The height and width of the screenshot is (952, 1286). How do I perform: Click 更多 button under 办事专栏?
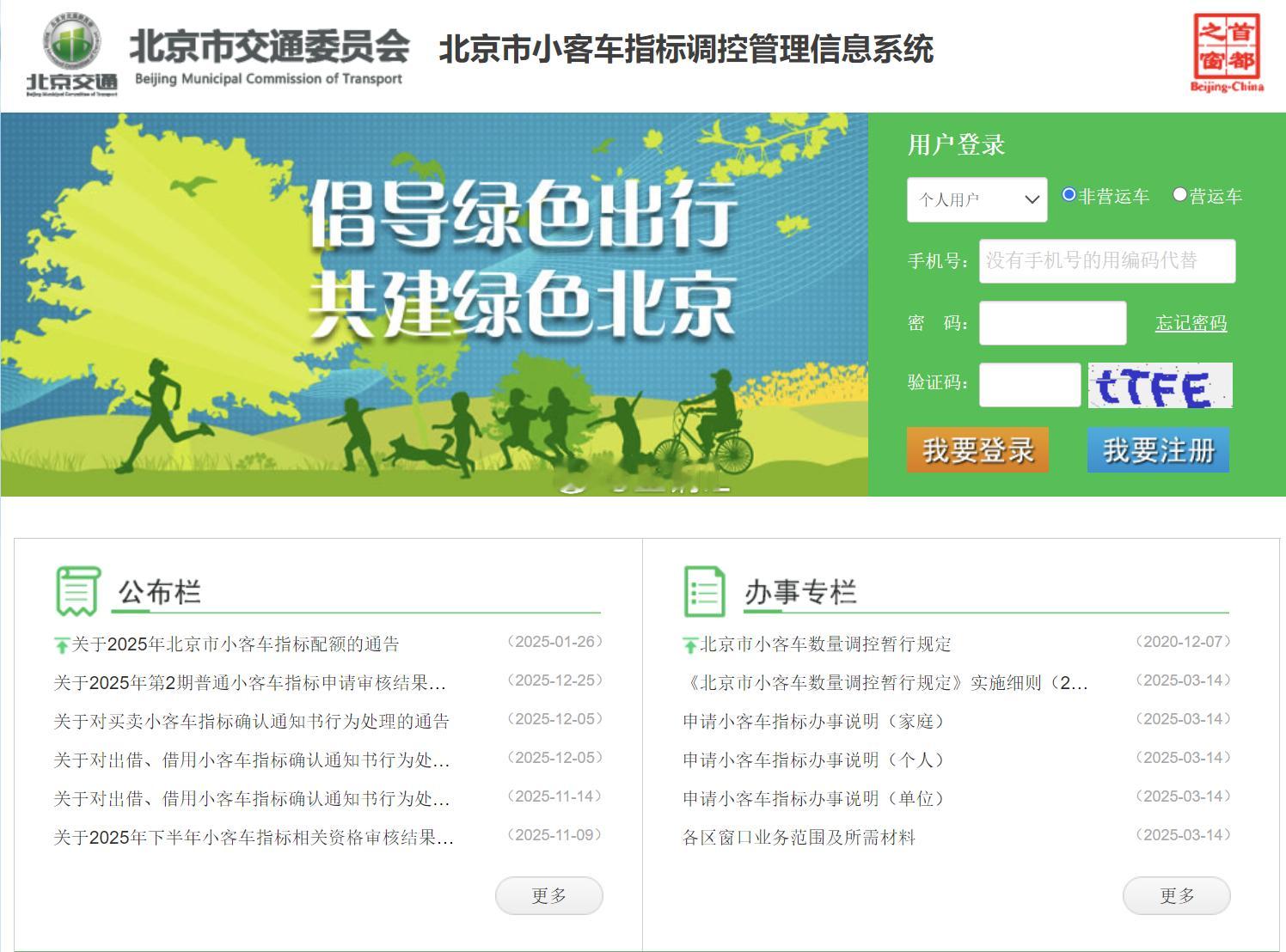tap(1177, 895)
